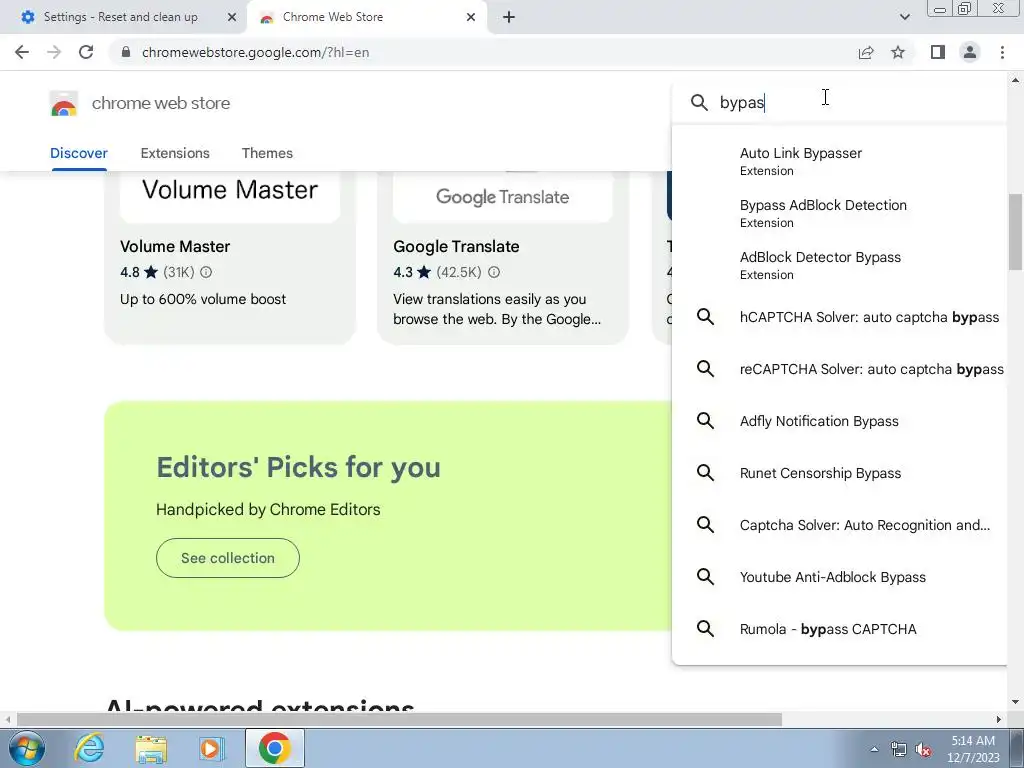Expand the tab search chevron
This screenshot has width=1024, height=768.
pyautogui.click(x=904, y=17)
